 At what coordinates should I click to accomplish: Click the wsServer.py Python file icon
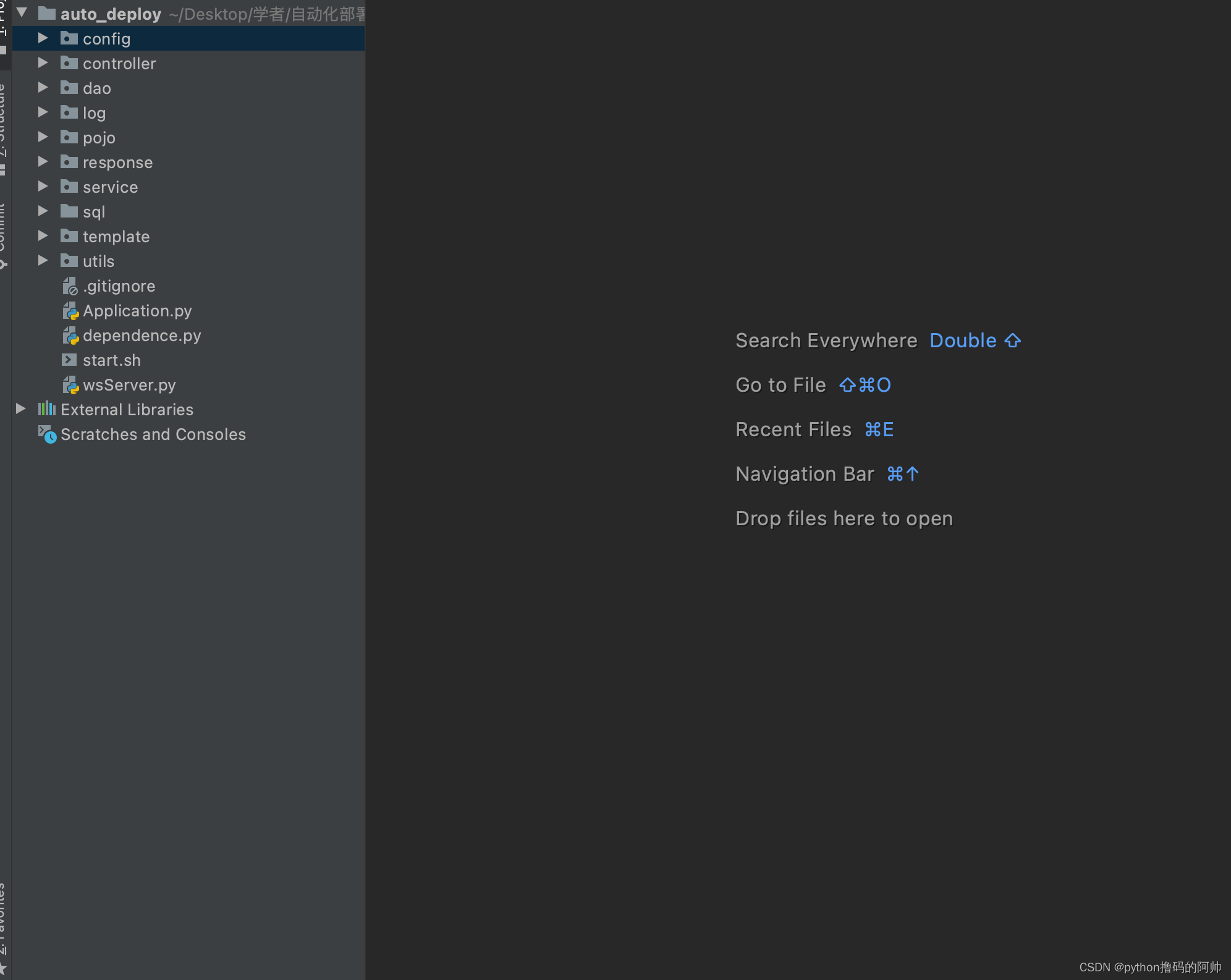pos(70,385)
